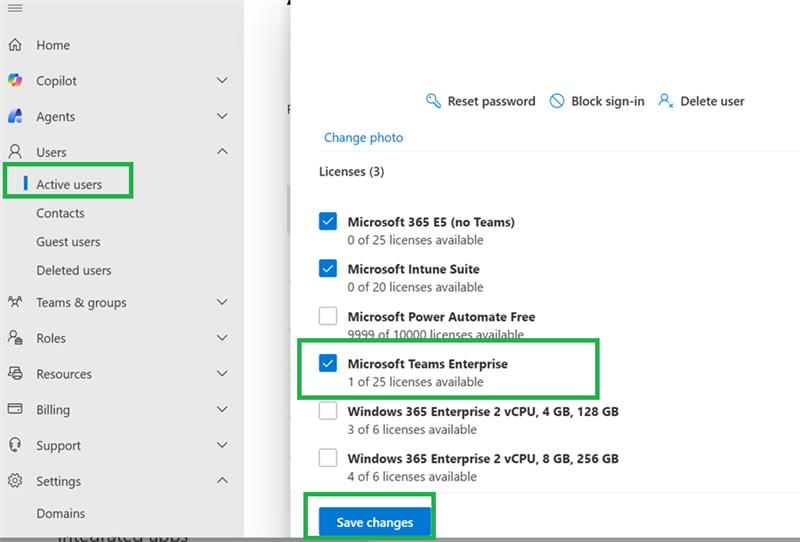The height and width of the screenshot is (542, 800).
Task: Open Guest users page
Action: pyautogui.click(x=68, y=241)
